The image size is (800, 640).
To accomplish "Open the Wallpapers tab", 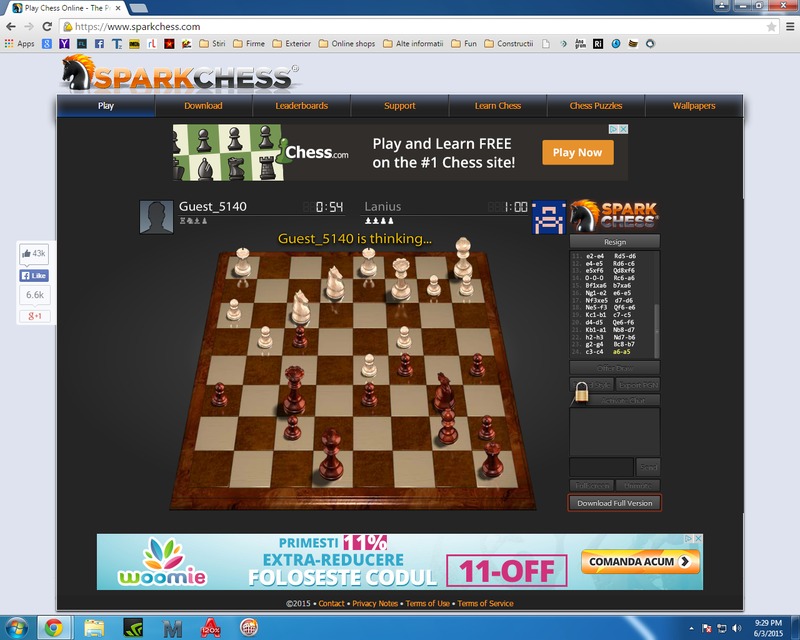I will (x=694, y=106).
